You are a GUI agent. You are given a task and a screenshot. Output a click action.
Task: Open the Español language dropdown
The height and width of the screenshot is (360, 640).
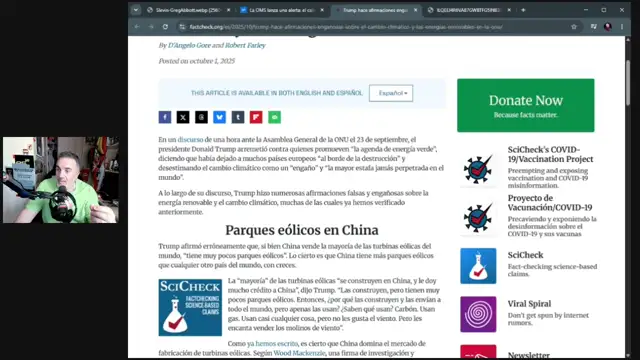[391, 93]
